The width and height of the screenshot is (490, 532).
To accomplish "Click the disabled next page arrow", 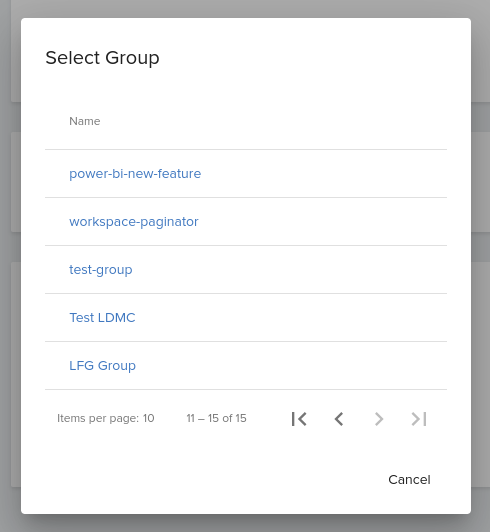I will pos(379,419).
